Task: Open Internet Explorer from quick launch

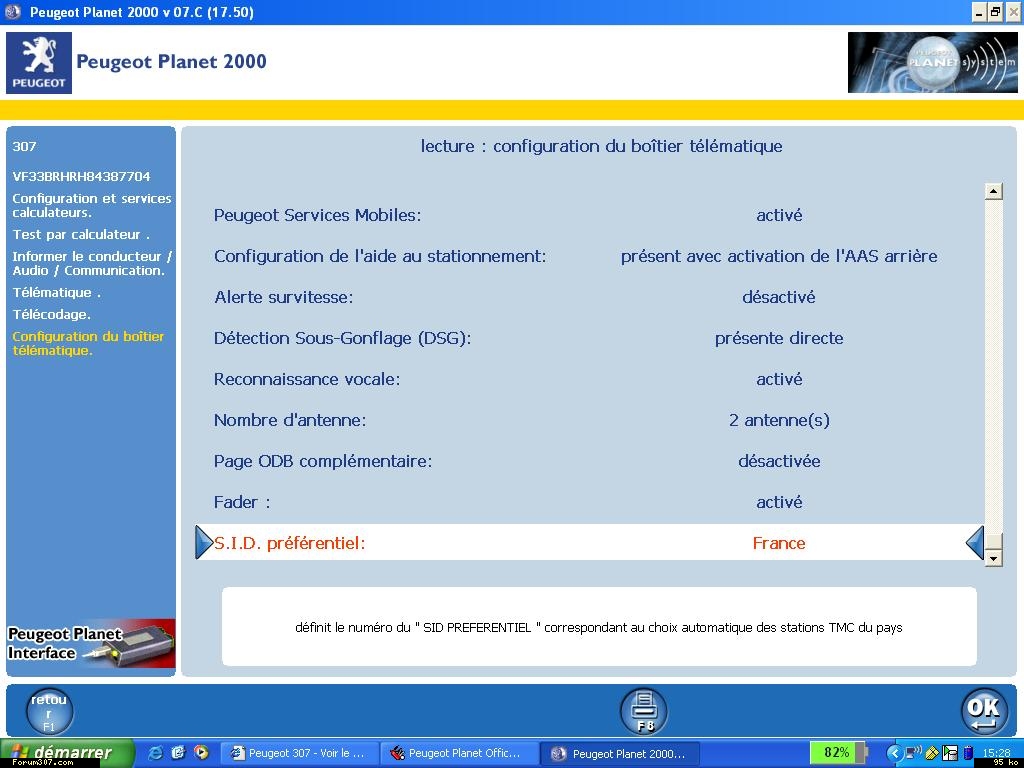Action: [157, 753]
